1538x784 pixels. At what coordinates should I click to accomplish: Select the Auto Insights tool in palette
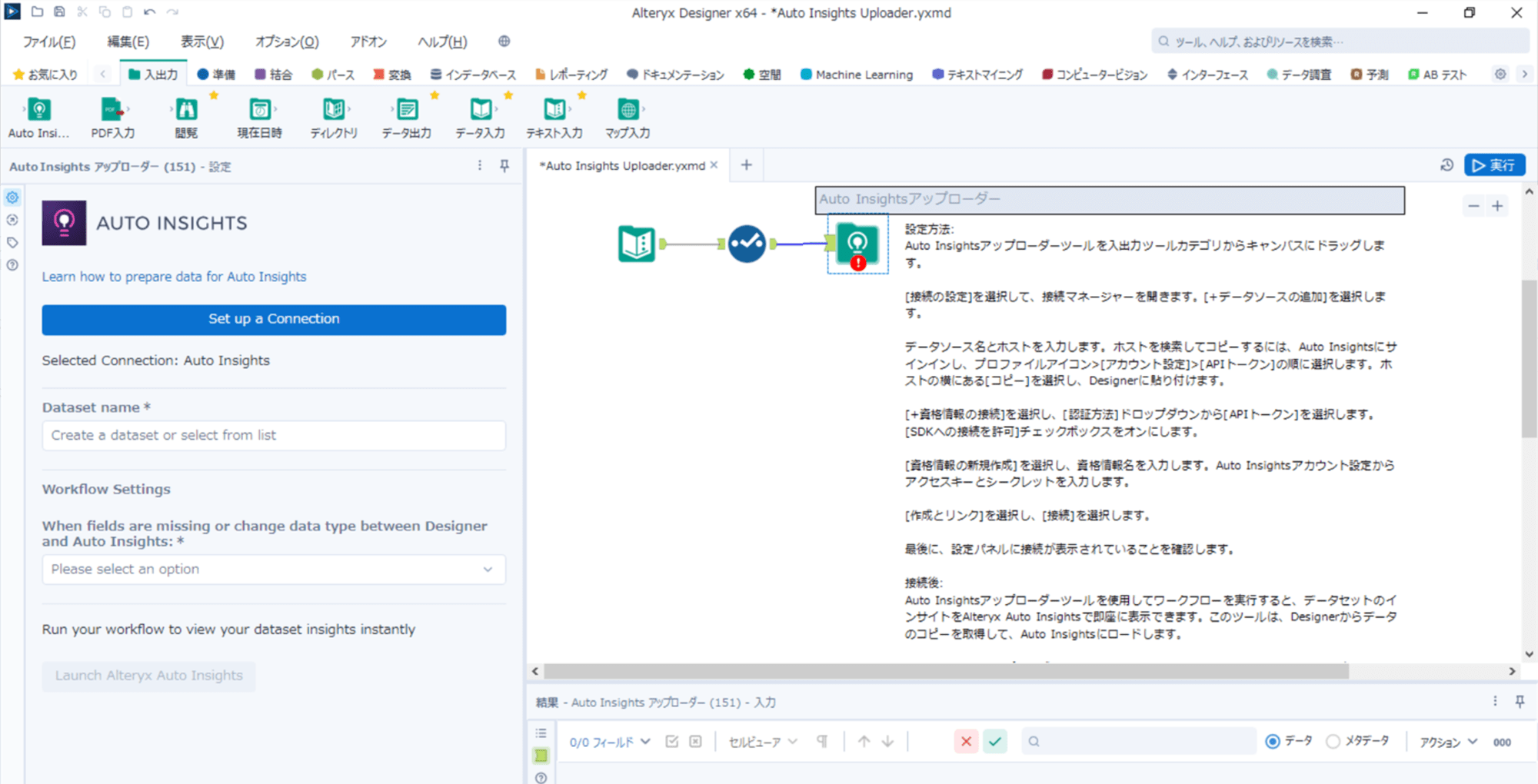click(x=38, y=118)
